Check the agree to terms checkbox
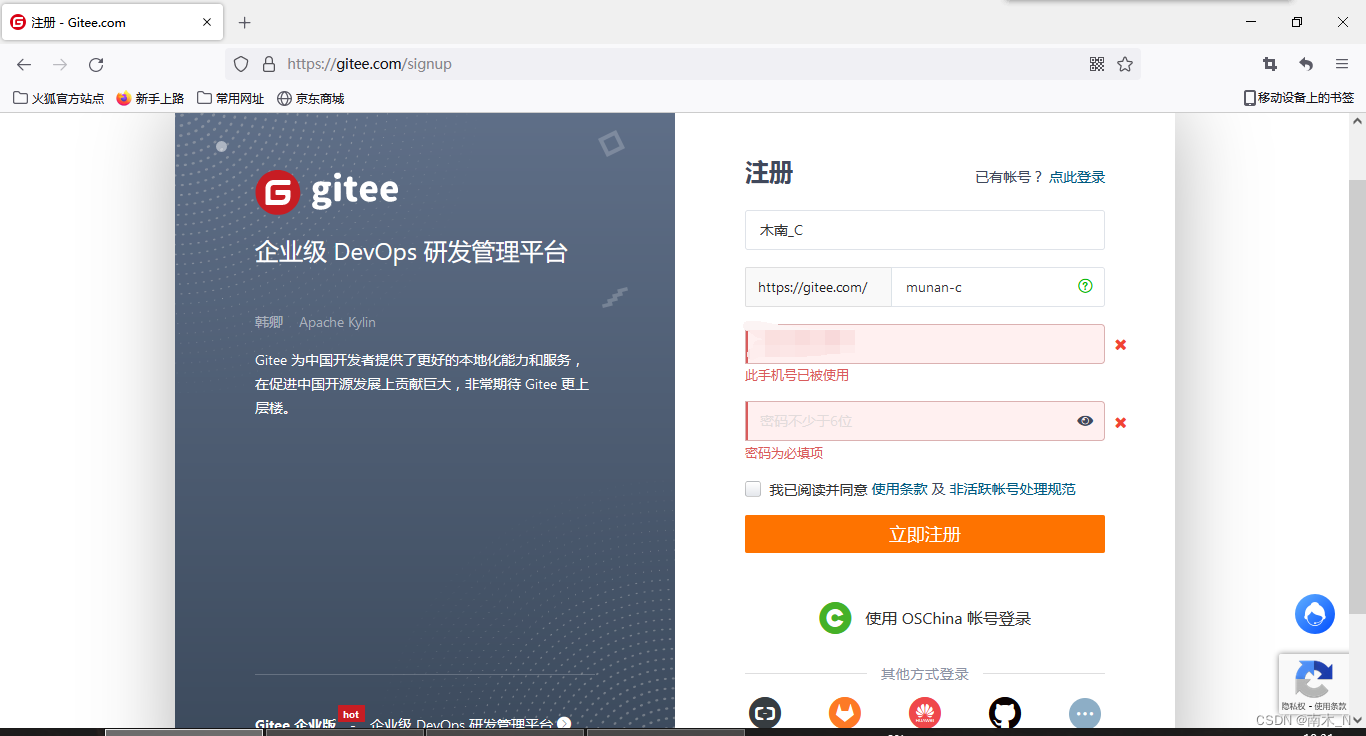The image size is (1366, 736). (753, 489)
